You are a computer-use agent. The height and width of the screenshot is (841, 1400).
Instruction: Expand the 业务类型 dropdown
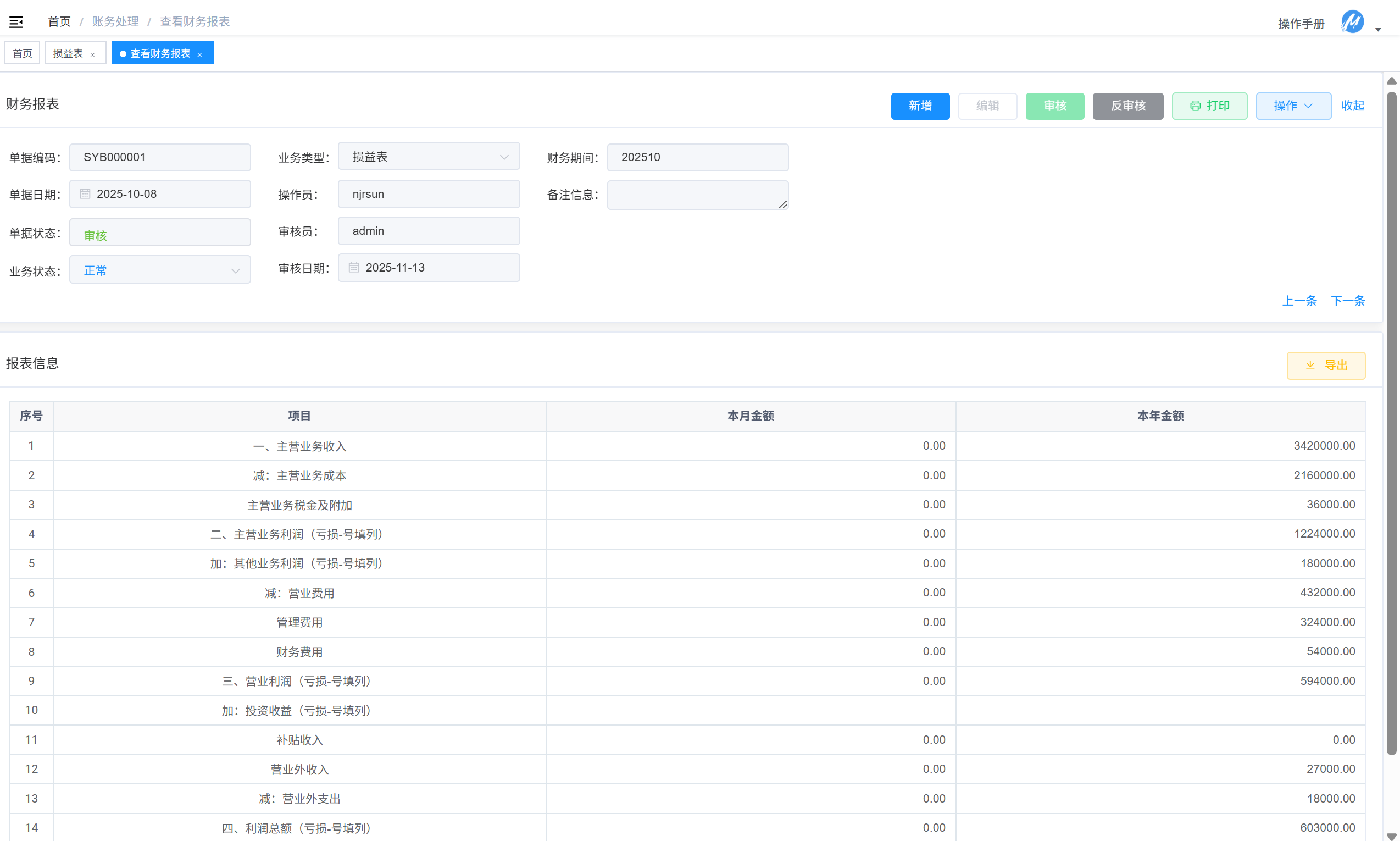[x=503, y=157]
